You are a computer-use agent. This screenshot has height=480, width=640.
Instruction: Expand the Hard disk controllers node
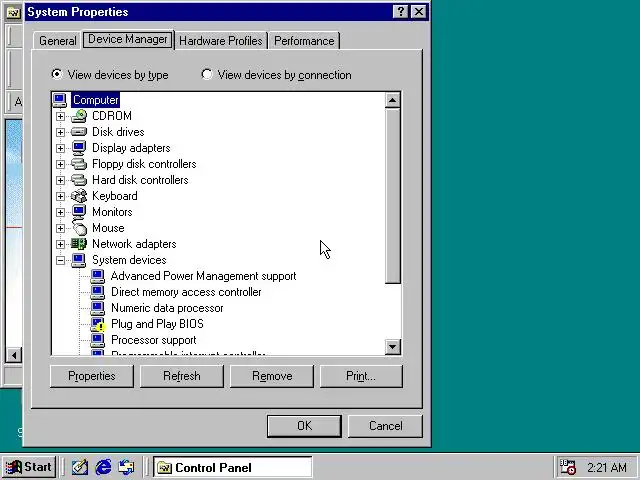coord(60,180)
